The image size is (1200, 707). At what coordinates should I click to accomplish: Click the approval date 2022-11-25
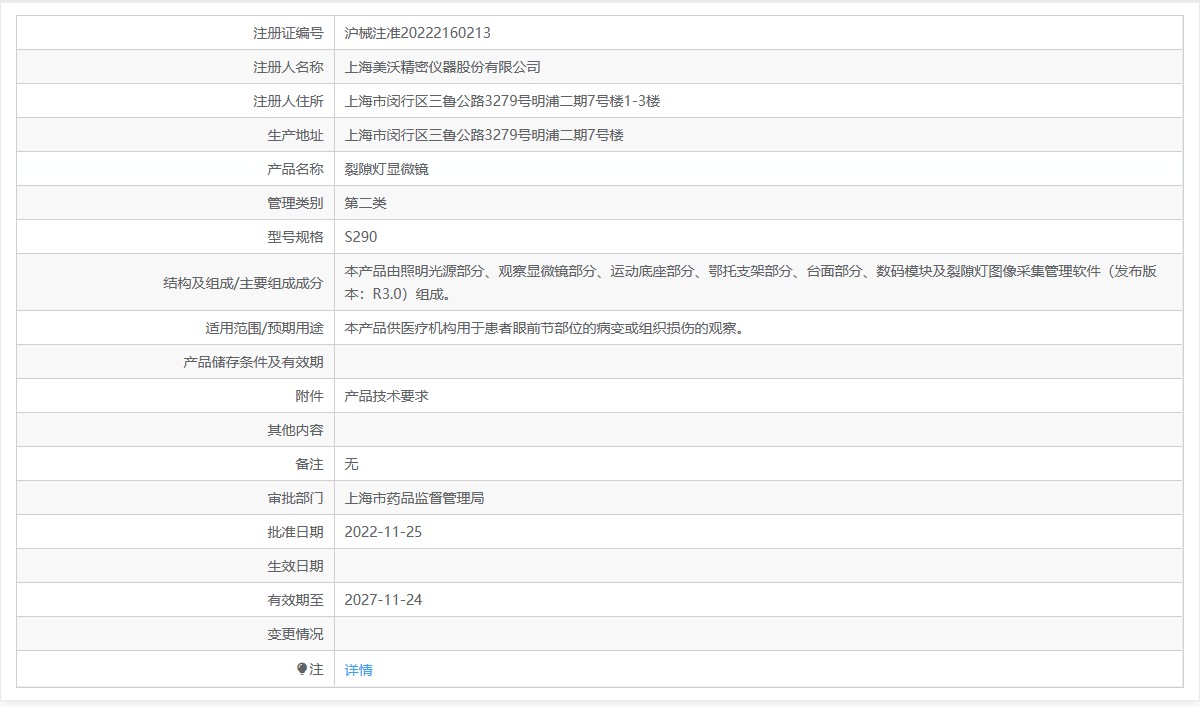pyautogui.click(x=383, y=532)
